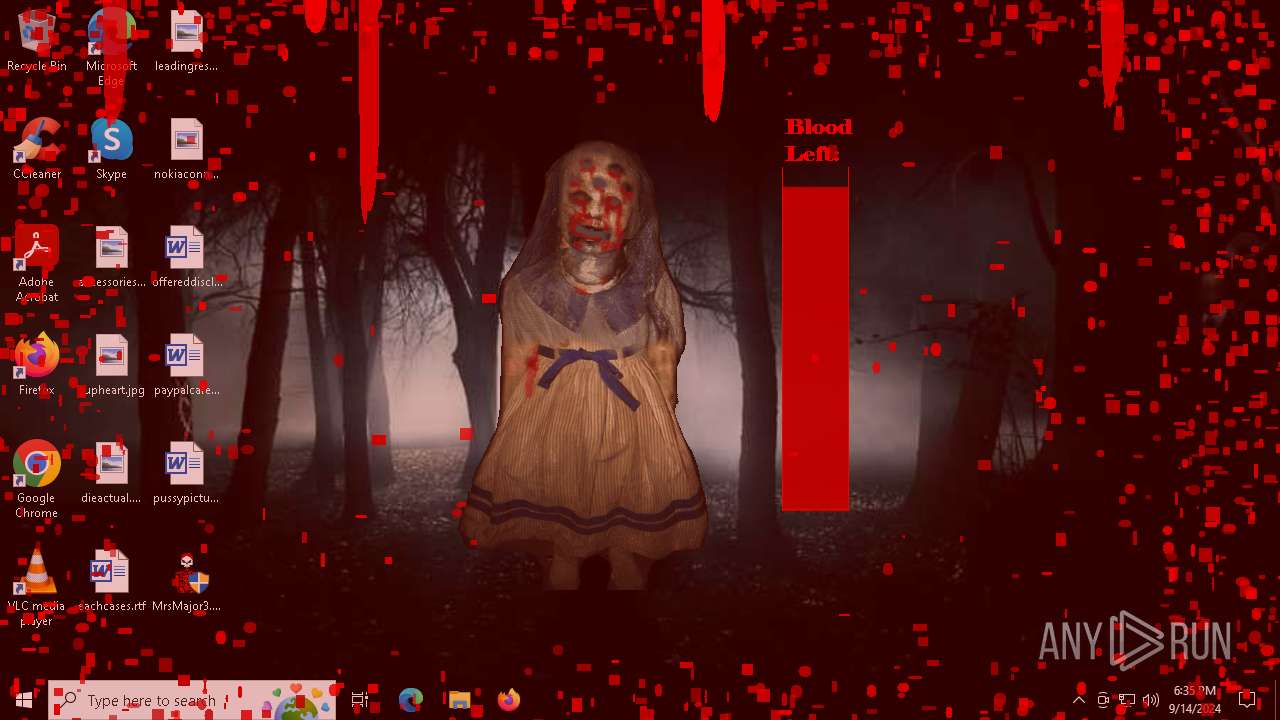
Task: Open the Recycle Bin desktop icon
Action: point(37,42)
